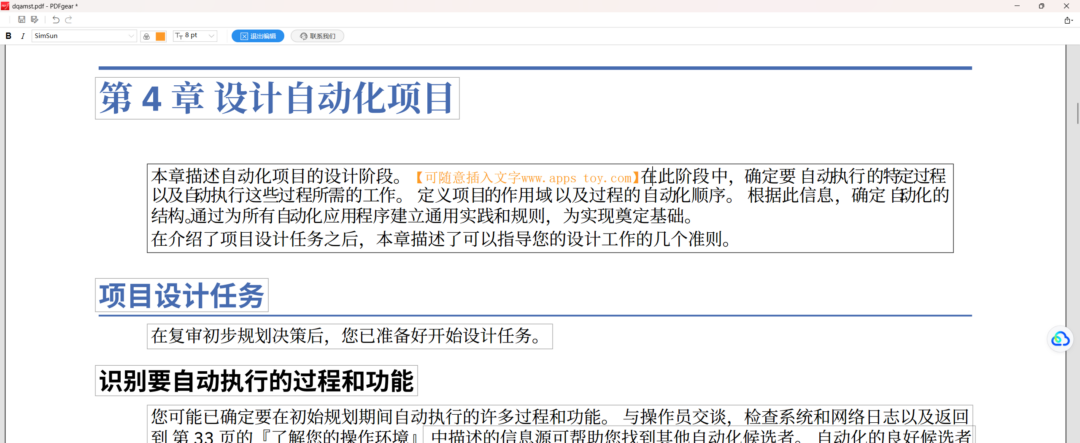Click the Redo arrow icon
1080x443 pixels.
point(68,20)
